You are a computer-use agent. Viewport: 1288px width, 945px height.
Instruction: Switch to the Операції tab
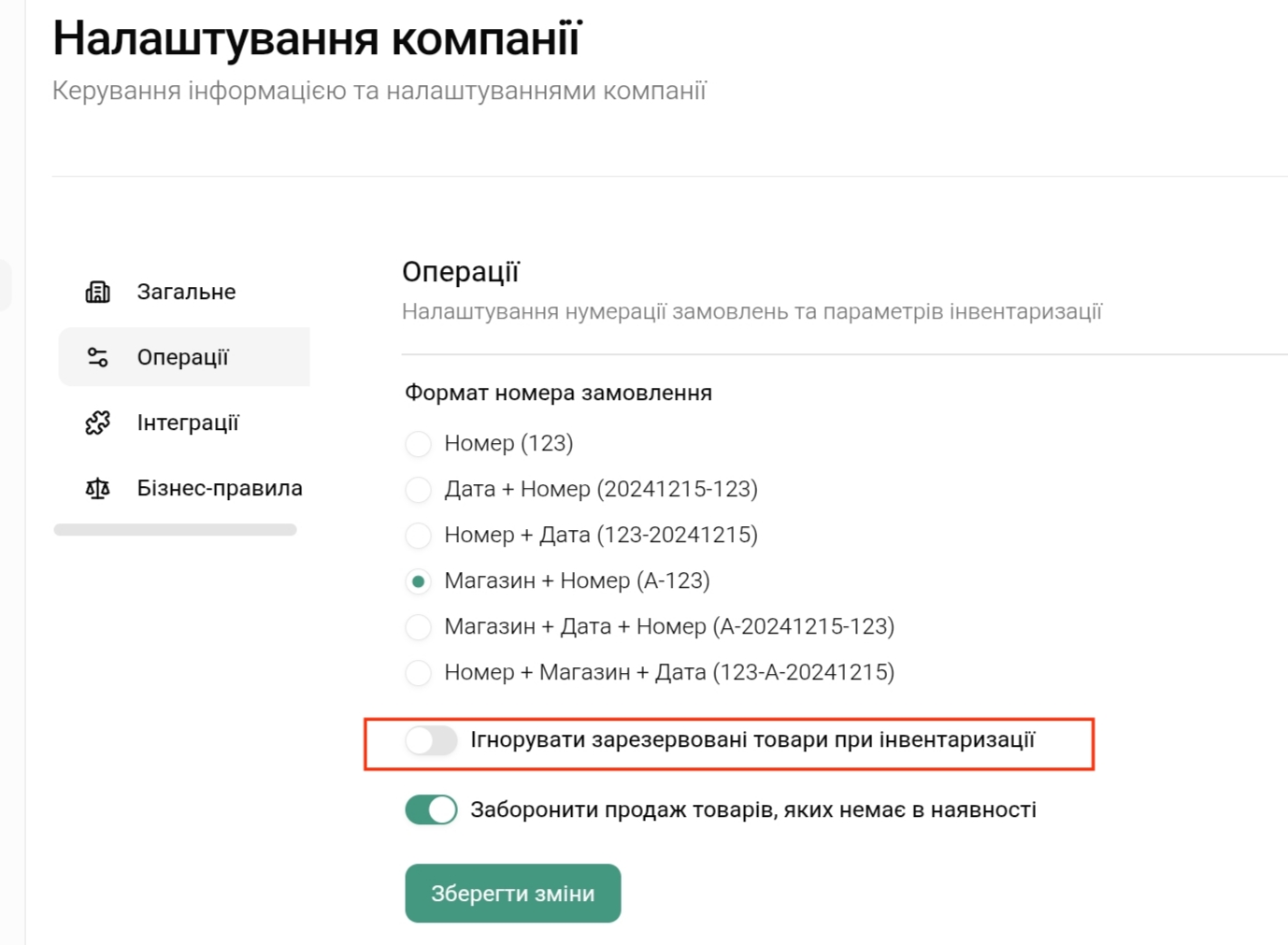[183, 357]
